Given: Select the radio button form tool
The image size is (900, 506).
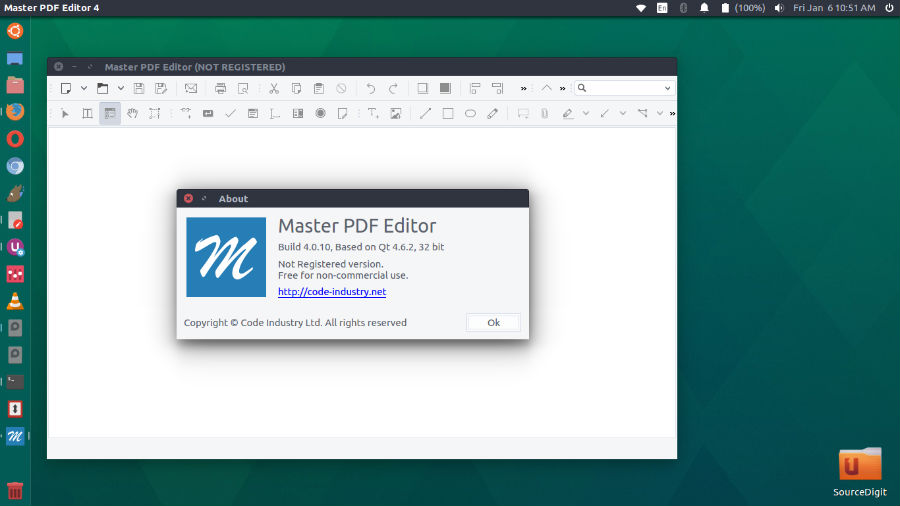Looking at the screenshot, I should pyautogui.click(x=320, y=114).
